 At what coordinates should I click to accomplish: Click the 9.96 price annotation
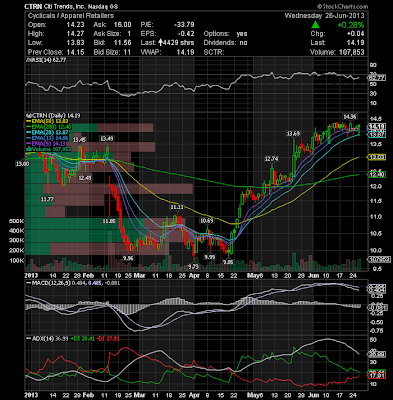(x=128, y=258)
